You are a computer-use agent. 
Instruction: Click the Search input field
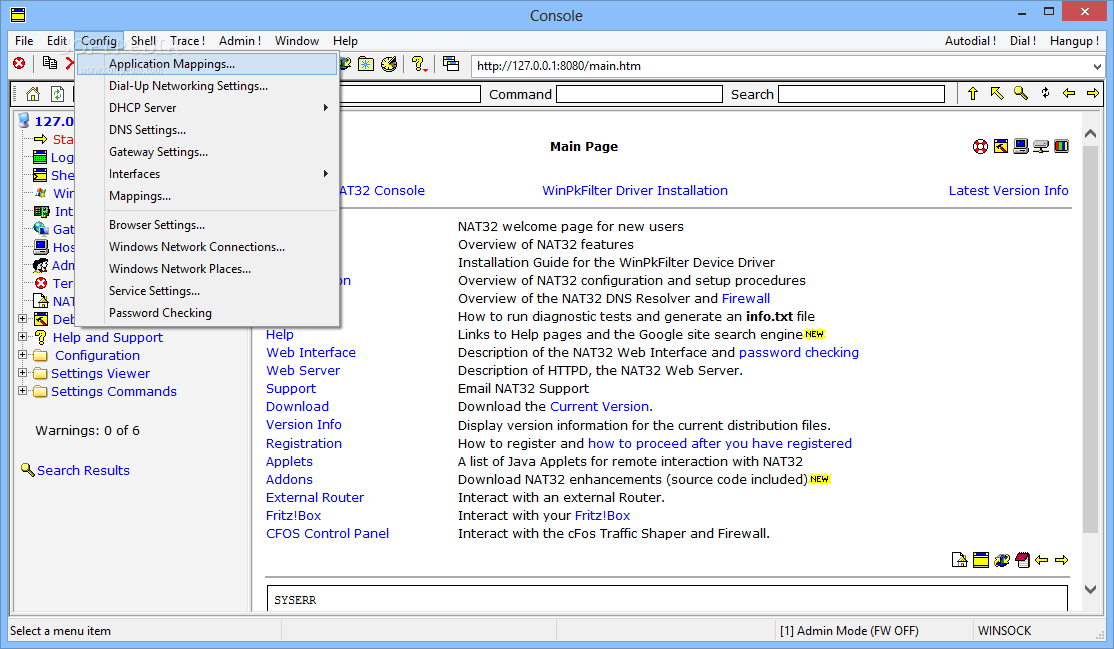point(862,95)
